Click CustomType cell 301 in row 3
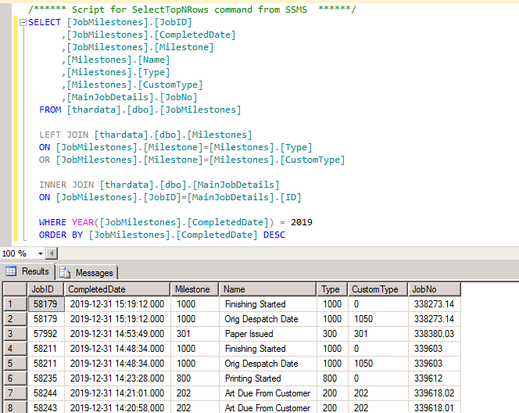Screen dimensions: 519x413 click(x=378, y=334)
